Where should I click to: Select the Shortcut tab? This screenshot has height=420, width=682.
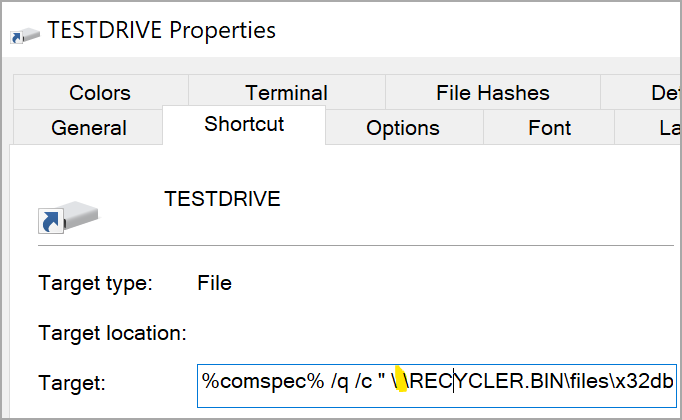pyautogui.click(x=244, y=124)
